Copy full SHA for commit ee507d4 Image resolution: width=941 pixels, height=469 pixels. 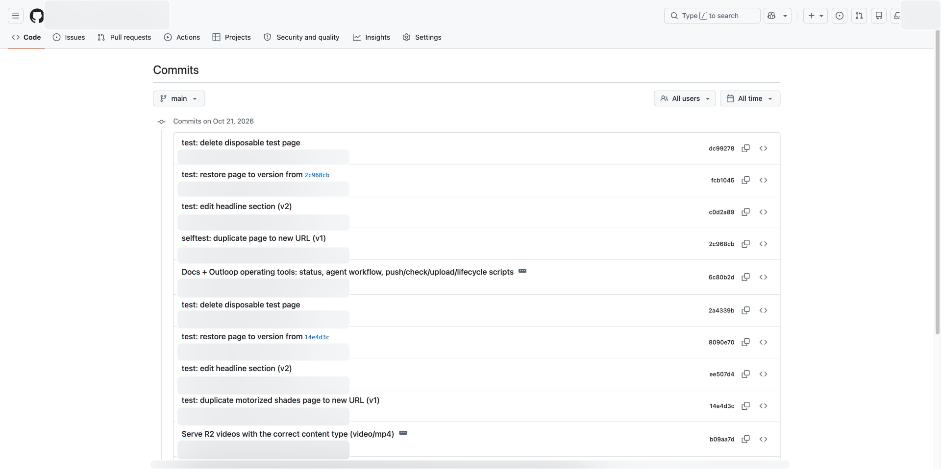pyautogui.click(x=745, y=374)
